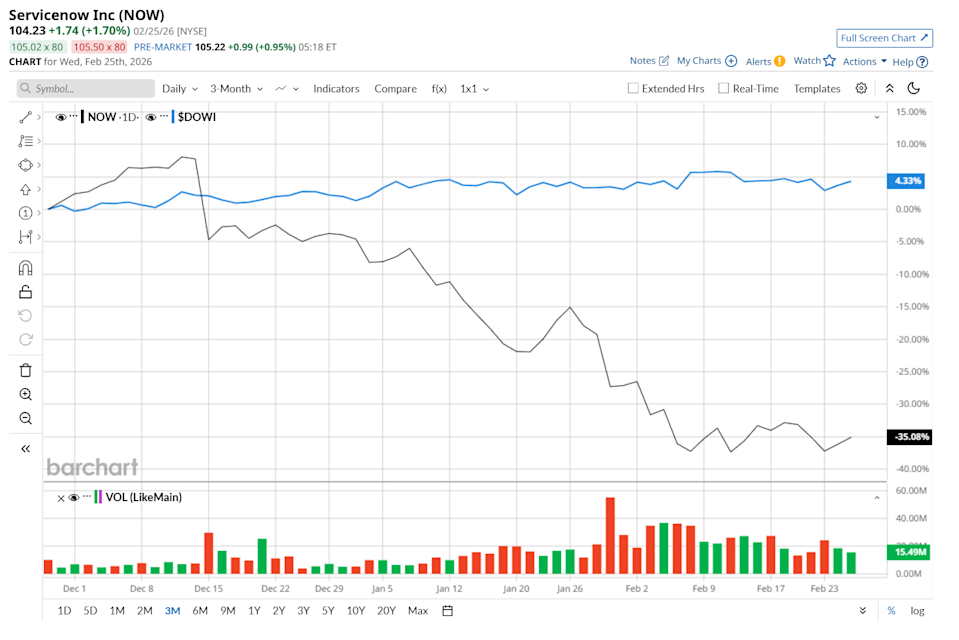Image resolution: width=959 pixels, height=640 pixels.
Task: Click the 4.33% blue price label
Action: tap(906, 180)
